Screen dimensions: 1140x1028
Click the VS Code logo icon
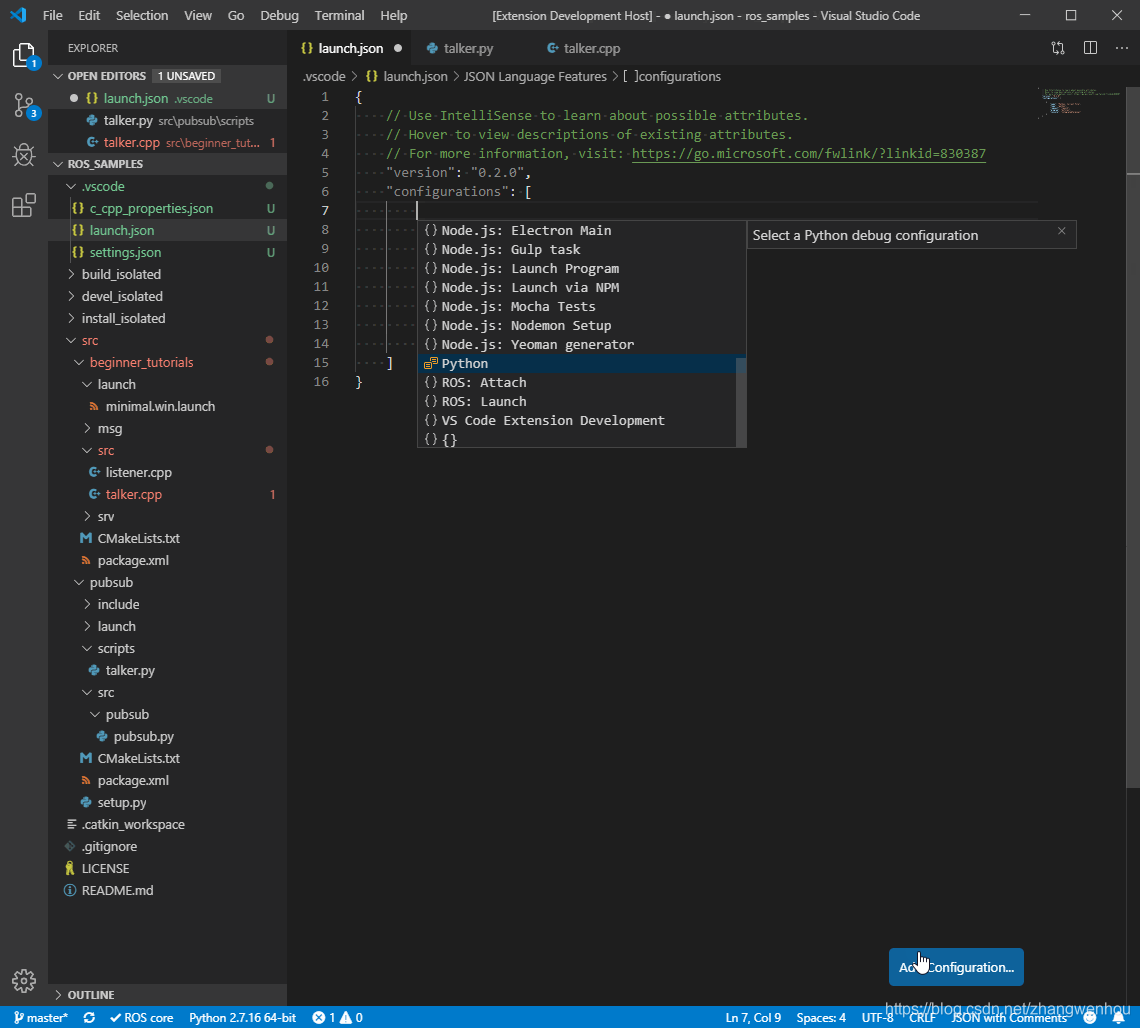click(18, 15)
